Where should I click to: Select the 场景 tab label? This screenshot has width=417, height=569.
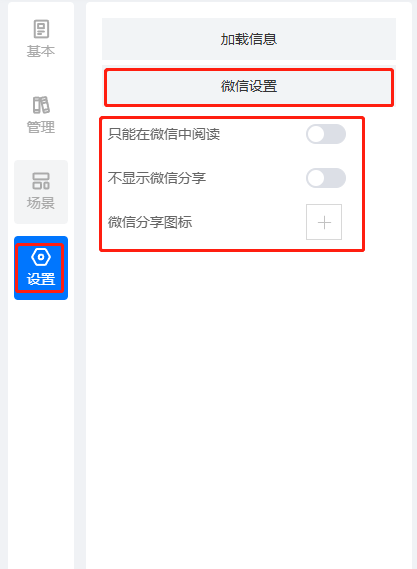(41, 203)
